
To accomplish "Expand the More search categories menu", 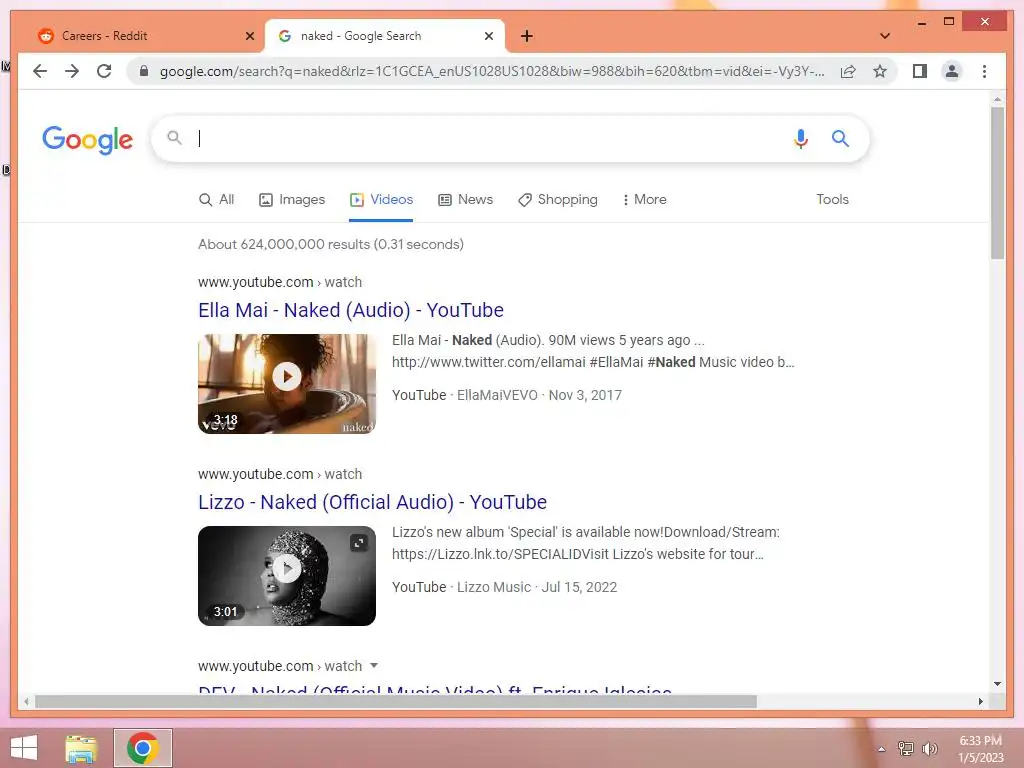I will point(645,200).
